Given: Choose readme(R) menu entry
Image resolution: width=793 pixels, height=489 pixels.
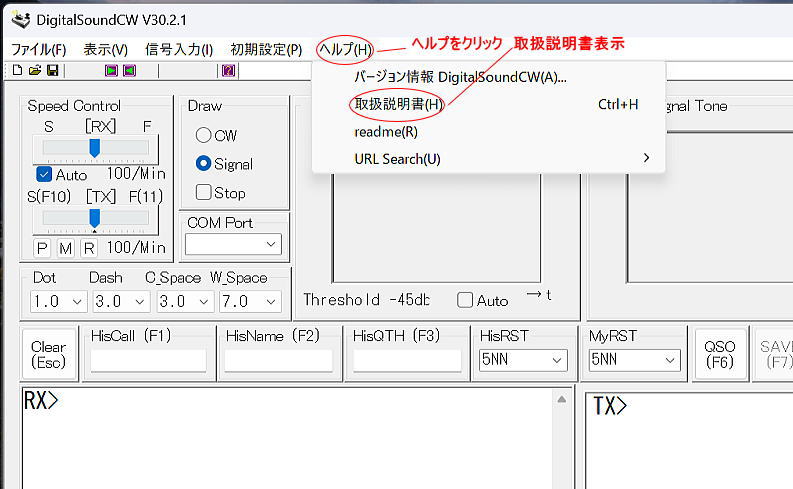Looking at the screenshot, I should (x=489, y=131).
